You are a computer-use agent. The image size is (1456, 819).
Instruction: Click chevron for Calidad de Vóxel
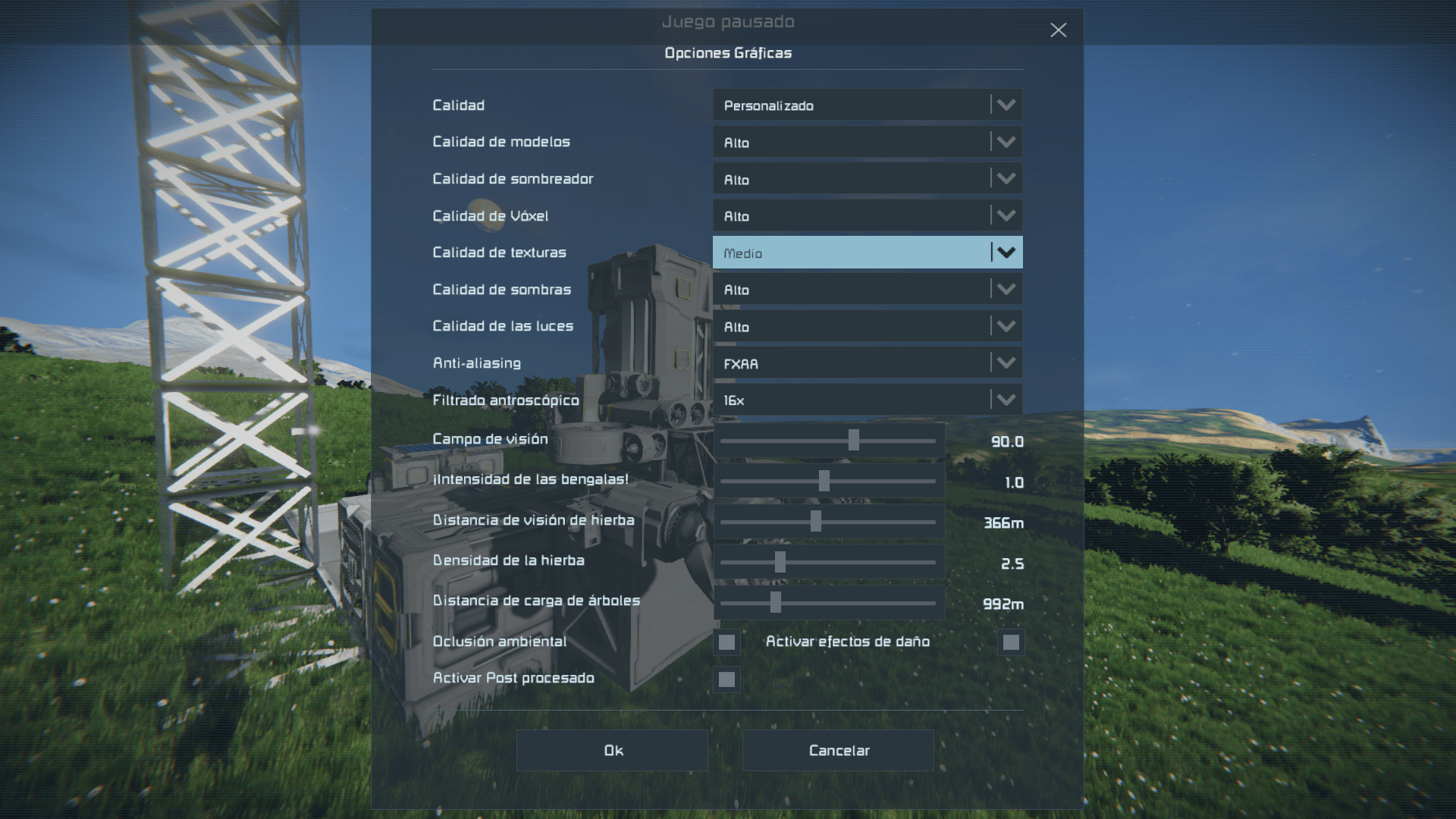pos(1006,216)
